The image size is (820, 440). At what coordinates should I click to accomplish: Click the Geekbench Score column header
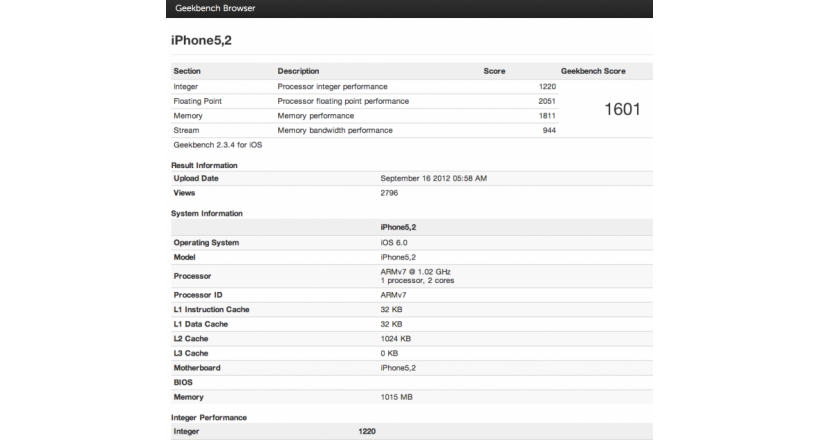click(x=593, y=71)
